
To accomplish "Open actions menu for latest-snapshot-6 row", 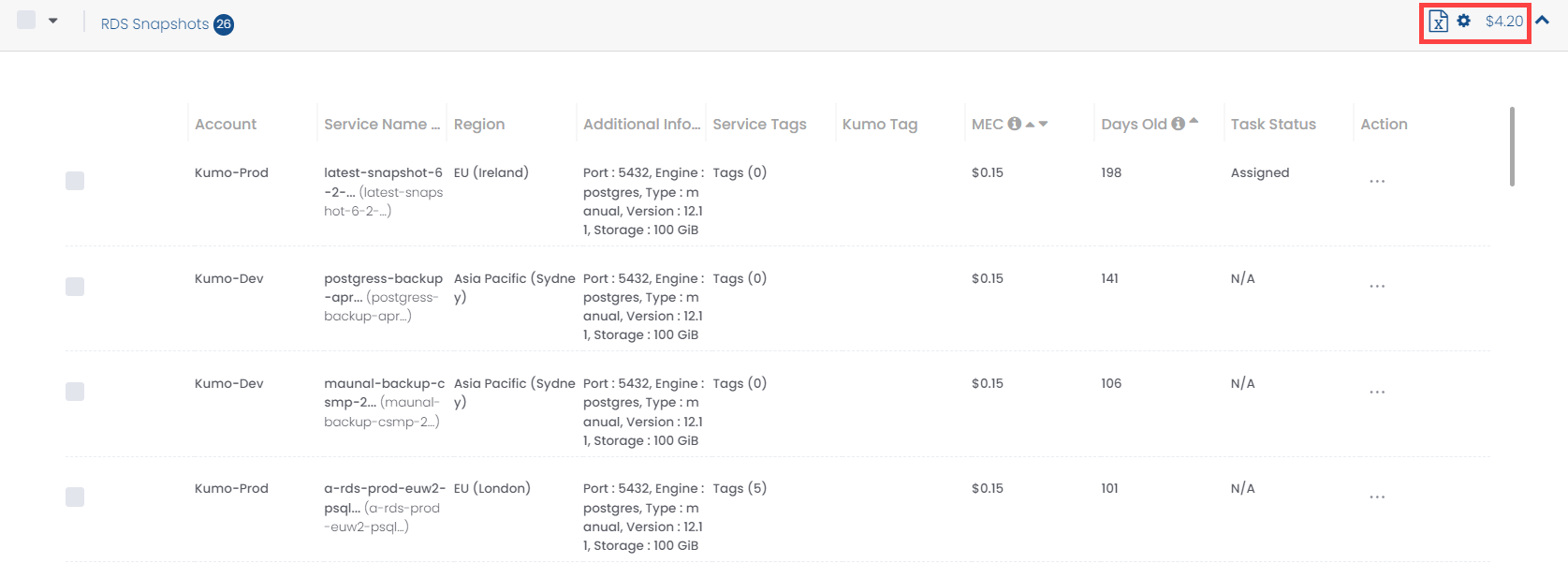I will pos(1377,181).
